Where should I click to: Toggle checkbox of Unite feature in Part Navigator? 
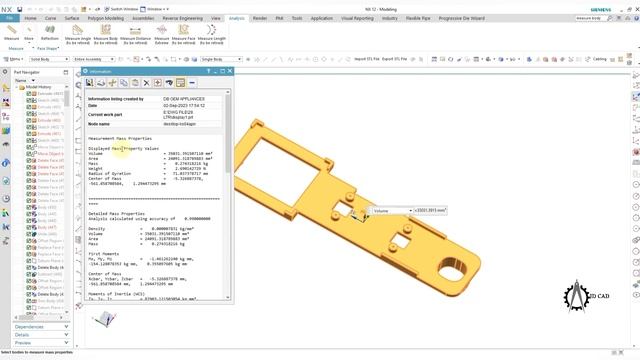click(x=29, y=234)
